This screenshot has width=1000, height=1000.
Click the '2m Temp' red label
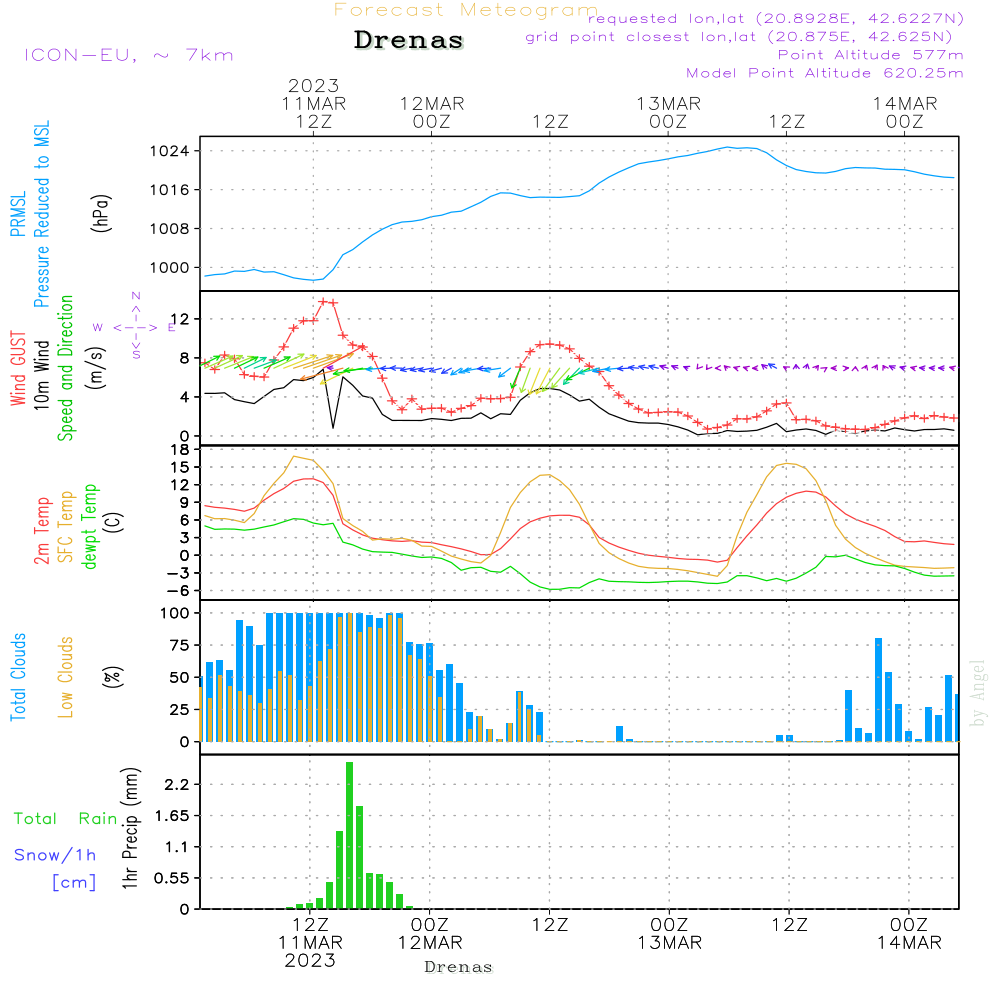tap(41, 531)
